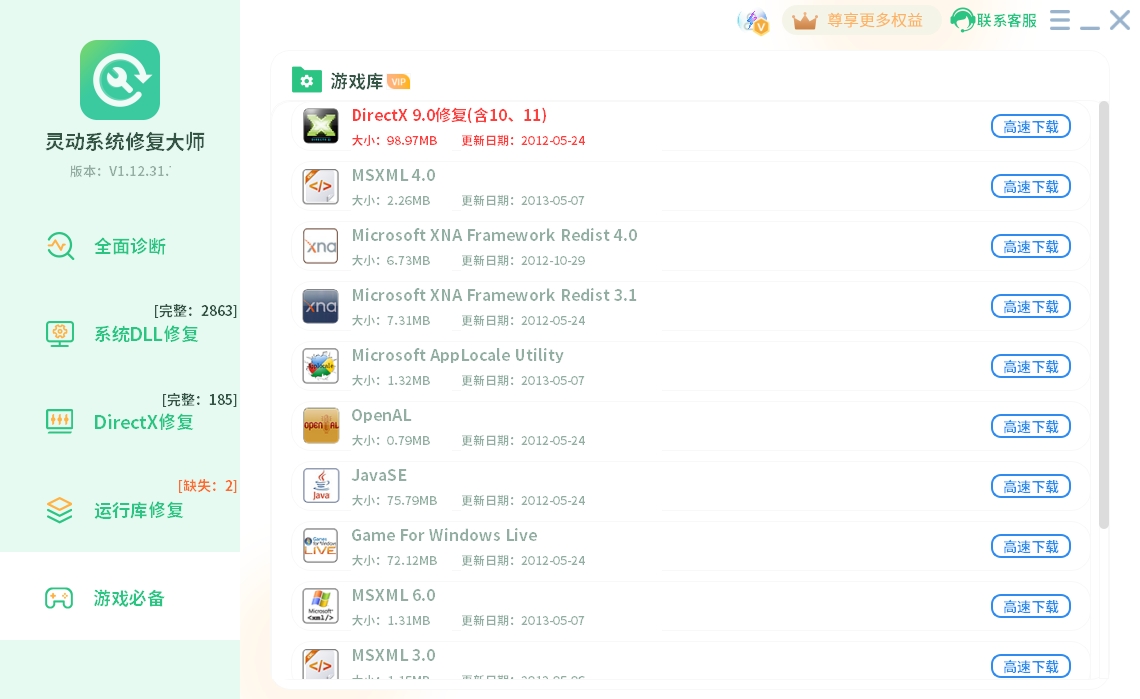Click the MSXML 3.0 icon
Viewport: 1140px width, 699px height.
tap(321, 663)
